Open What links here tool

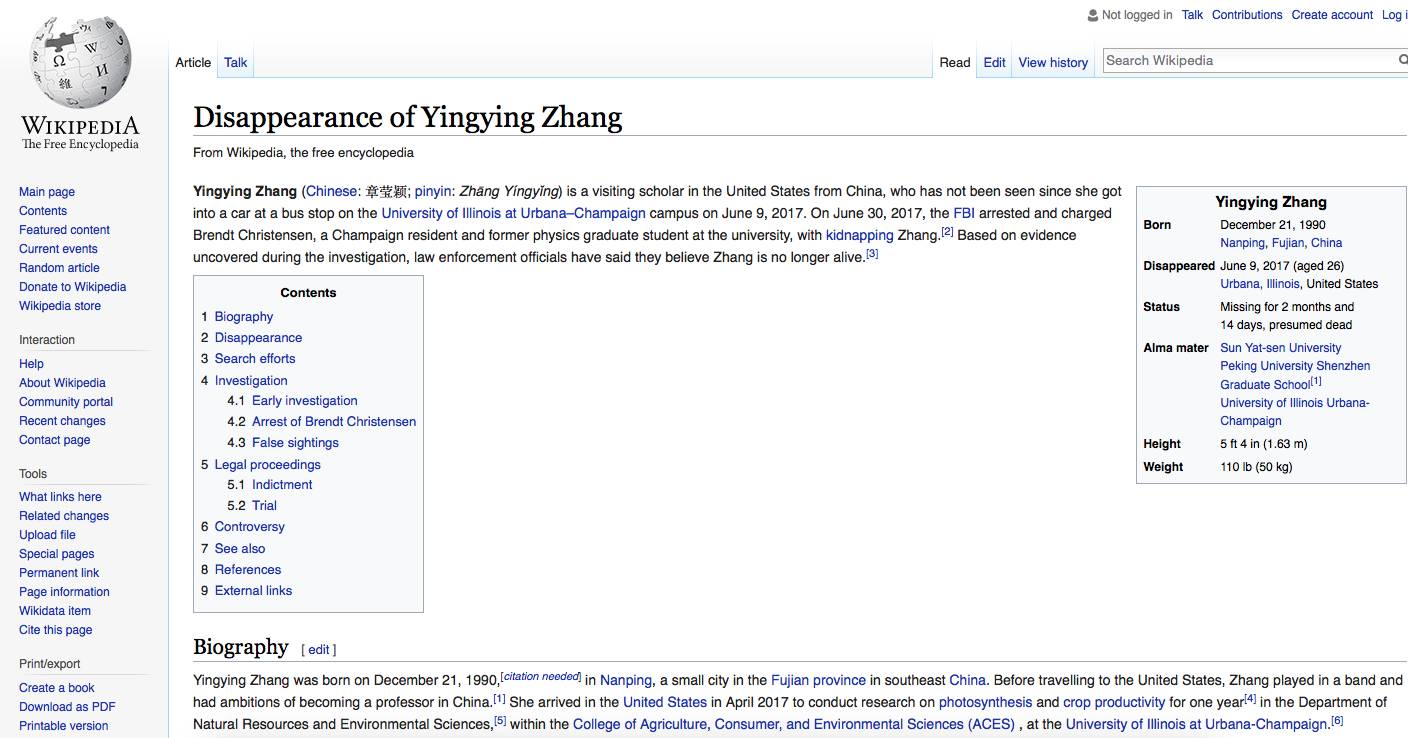60,497
